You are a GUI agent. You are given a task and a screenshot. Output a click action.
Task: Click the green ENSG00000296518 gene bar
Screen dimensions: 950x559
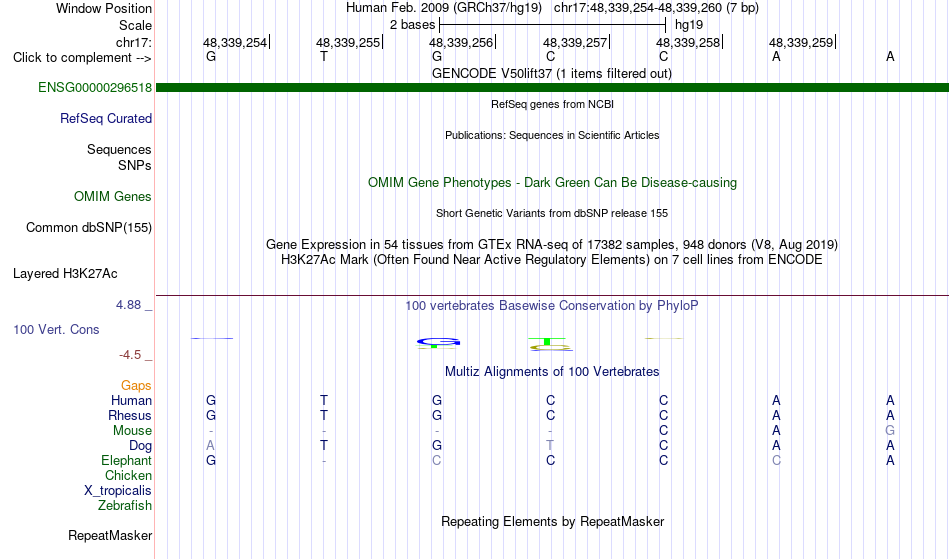pos(552,88)
